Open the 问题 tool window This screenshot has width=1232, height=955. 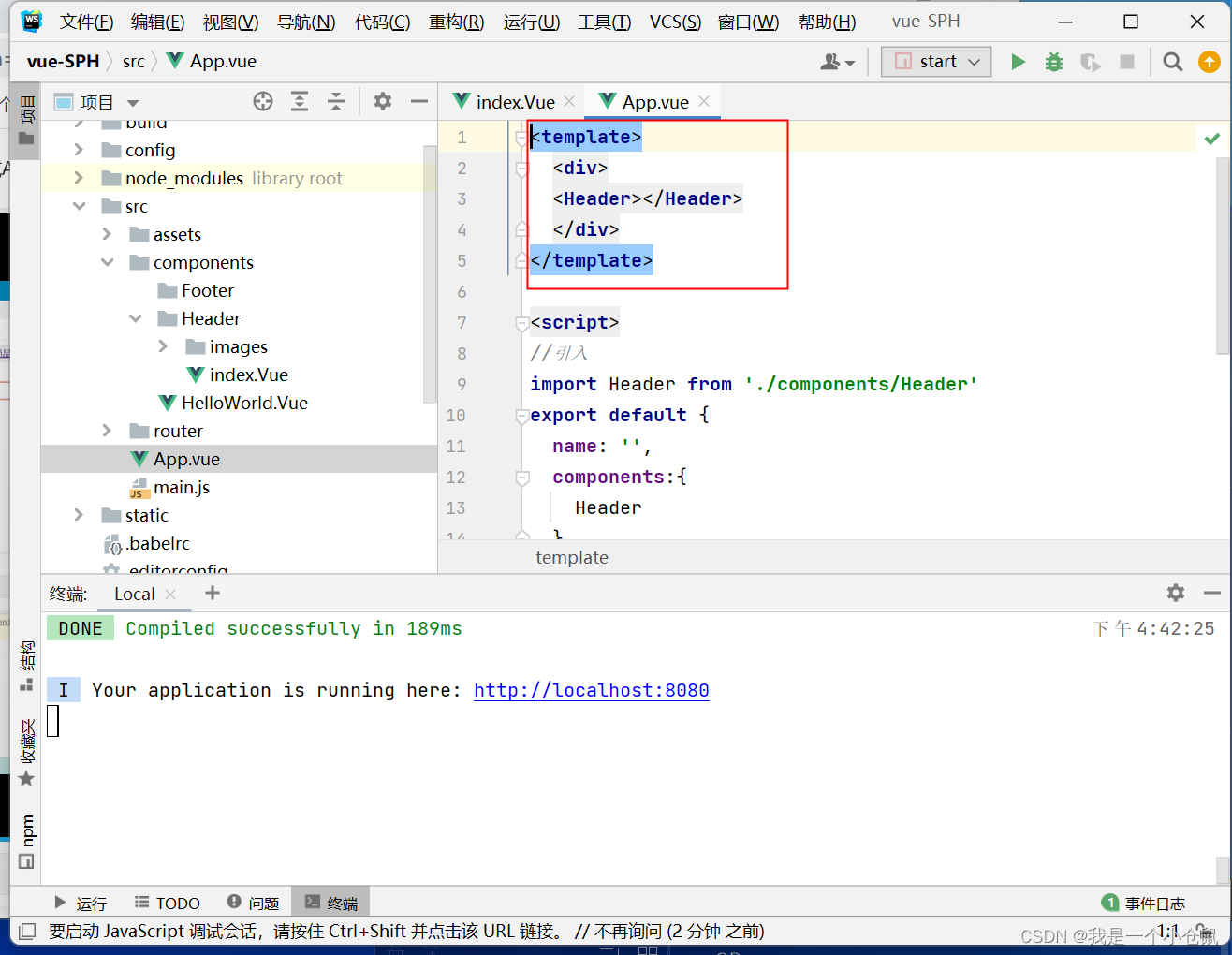254,903
